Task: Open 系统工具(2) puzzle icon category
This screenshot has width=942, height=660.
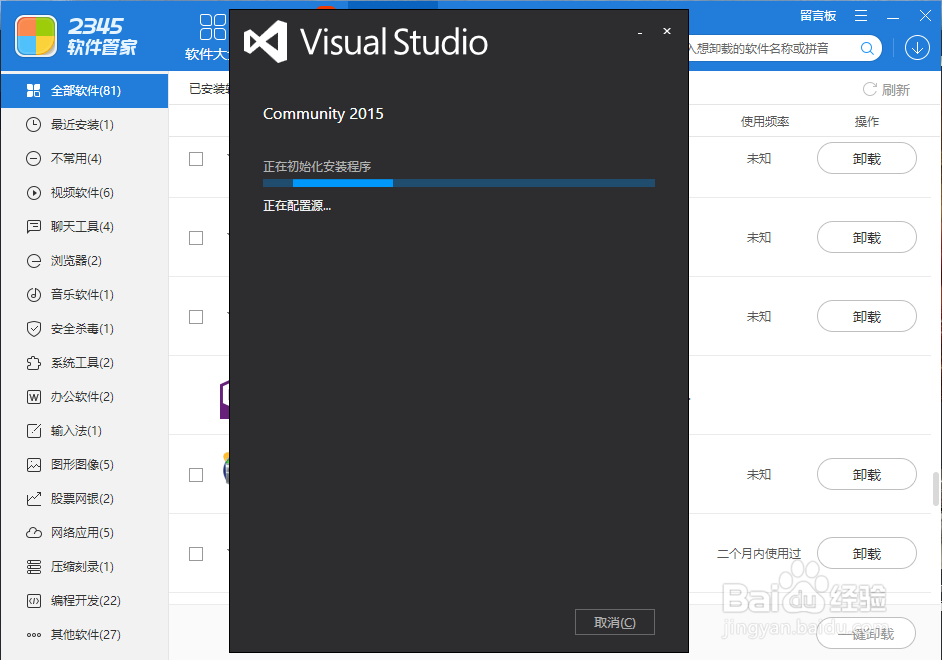Action: click(34, 363)
